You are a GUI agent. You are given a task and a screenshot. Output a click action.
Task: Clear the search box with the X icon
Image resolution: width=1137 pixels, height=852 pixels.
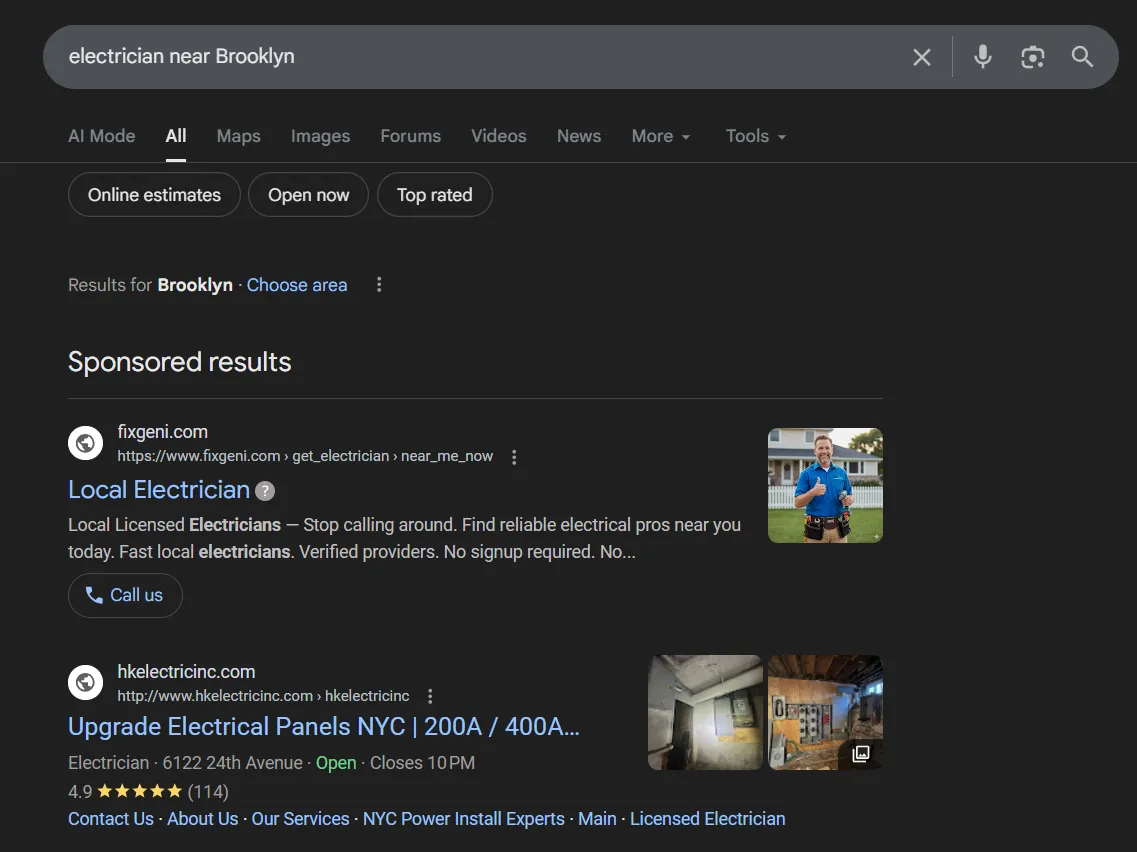coord(922,57)
